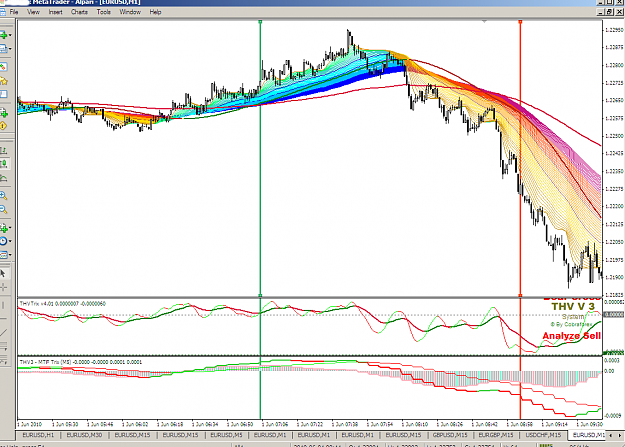Open the Insert menu
The width and height of the screenshot is (625, 447).
(55, 12)
